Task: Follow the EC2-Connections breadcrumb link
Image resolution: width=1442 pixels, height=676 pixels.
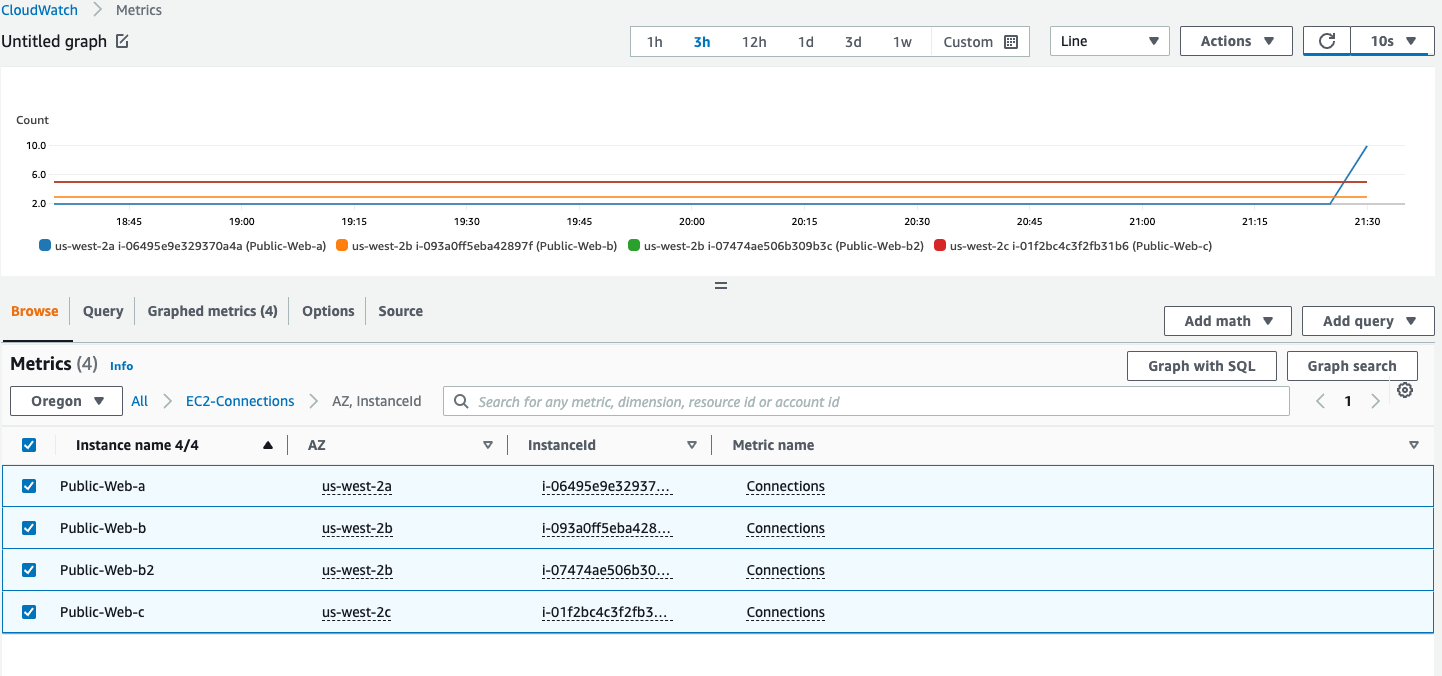Action: [x=240, y=400]
